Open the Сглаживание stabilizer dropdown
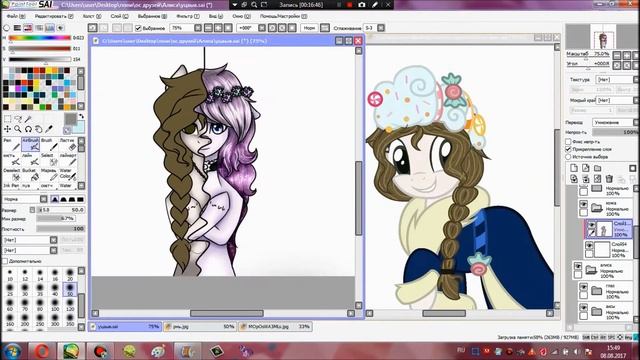 click(x=381, y=28)
